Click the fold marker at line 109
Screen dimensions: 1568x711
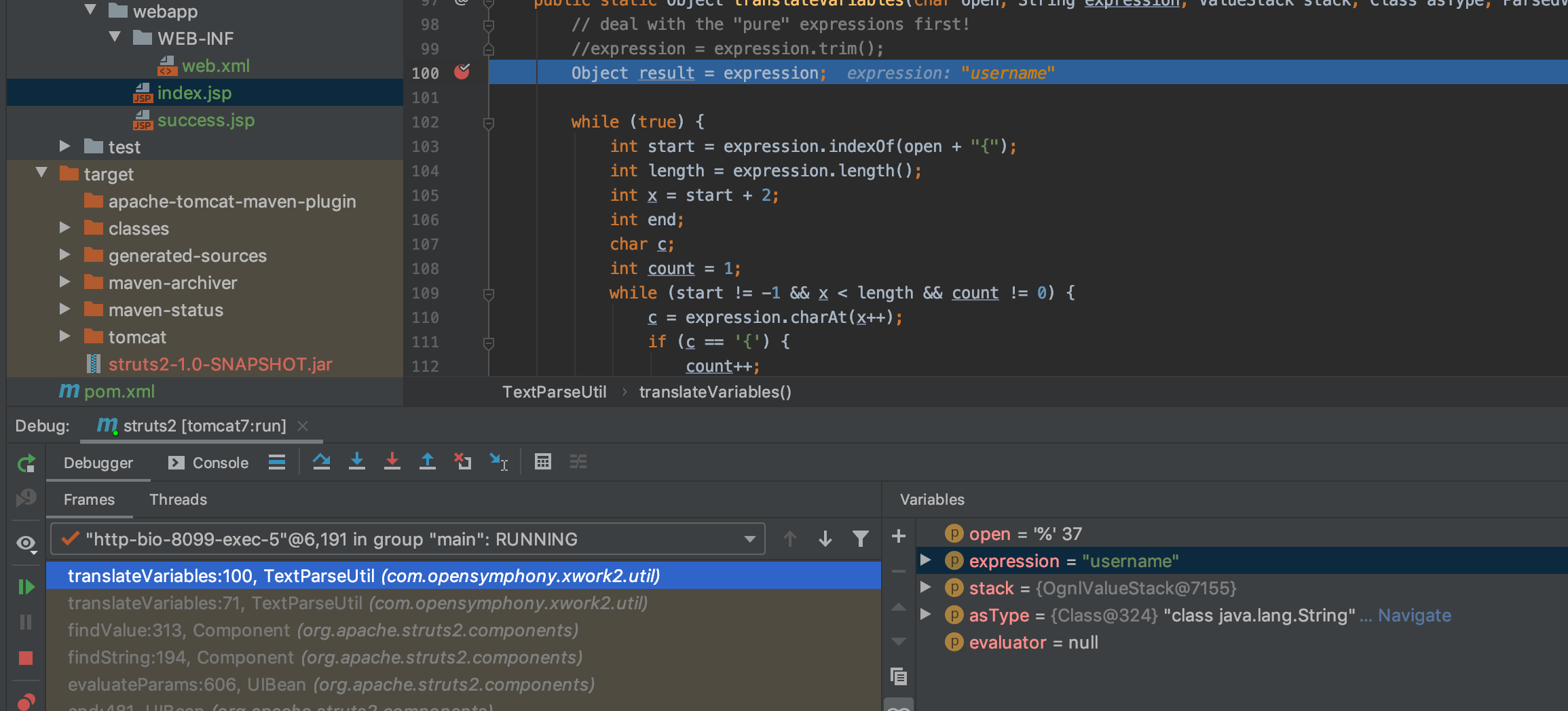coord(488,294)
